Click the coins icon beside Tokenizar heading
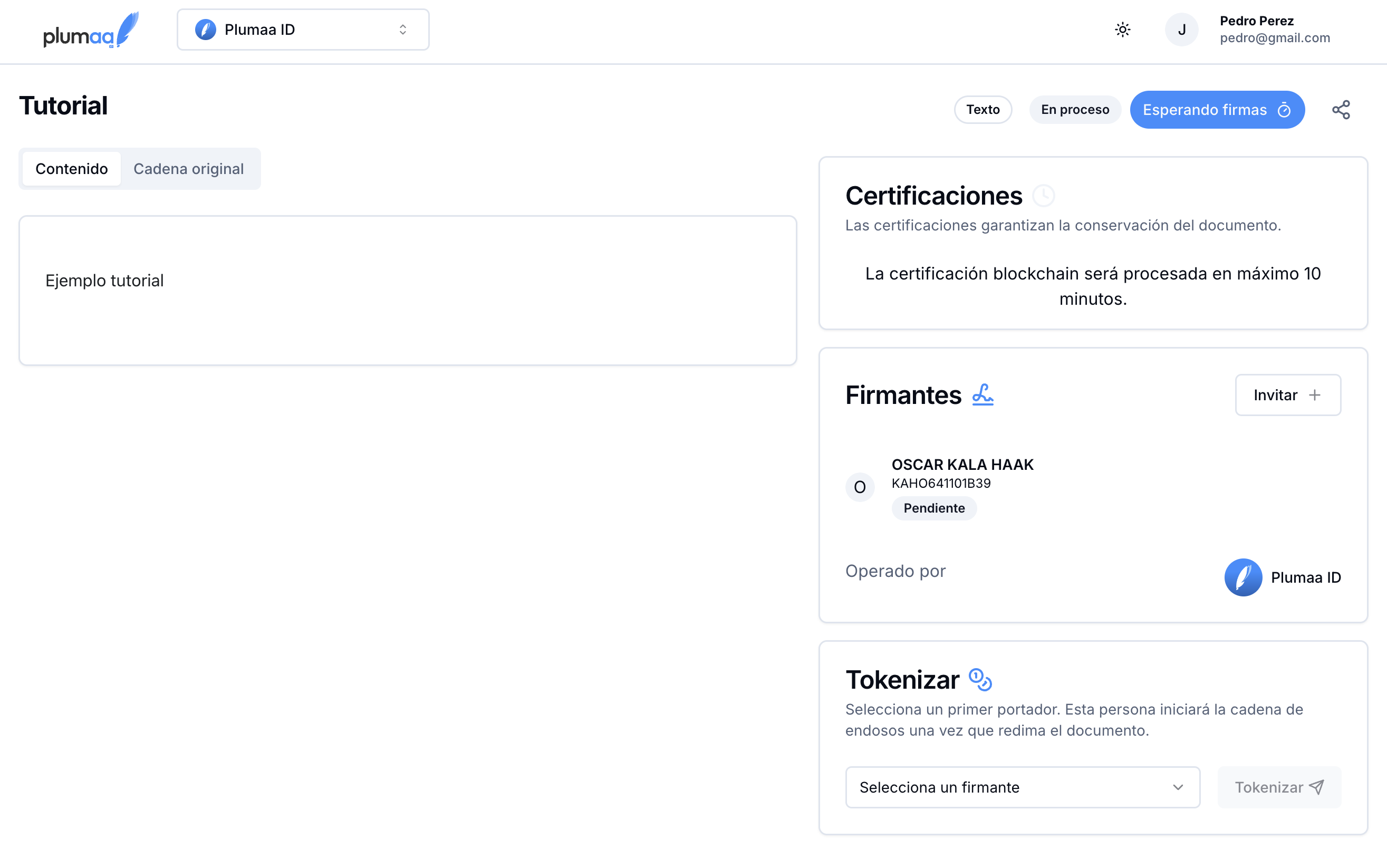Screen dimensions: 1387x868 tap(980, 680)
